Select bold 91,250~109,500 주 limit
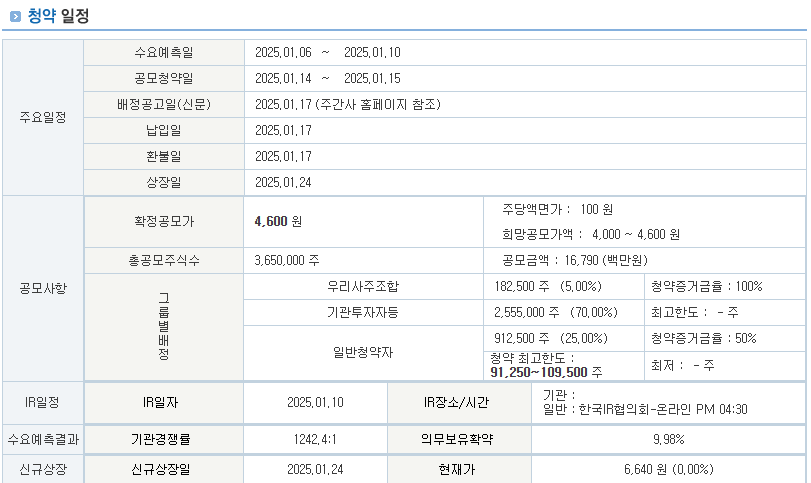 tap(546, 372)
